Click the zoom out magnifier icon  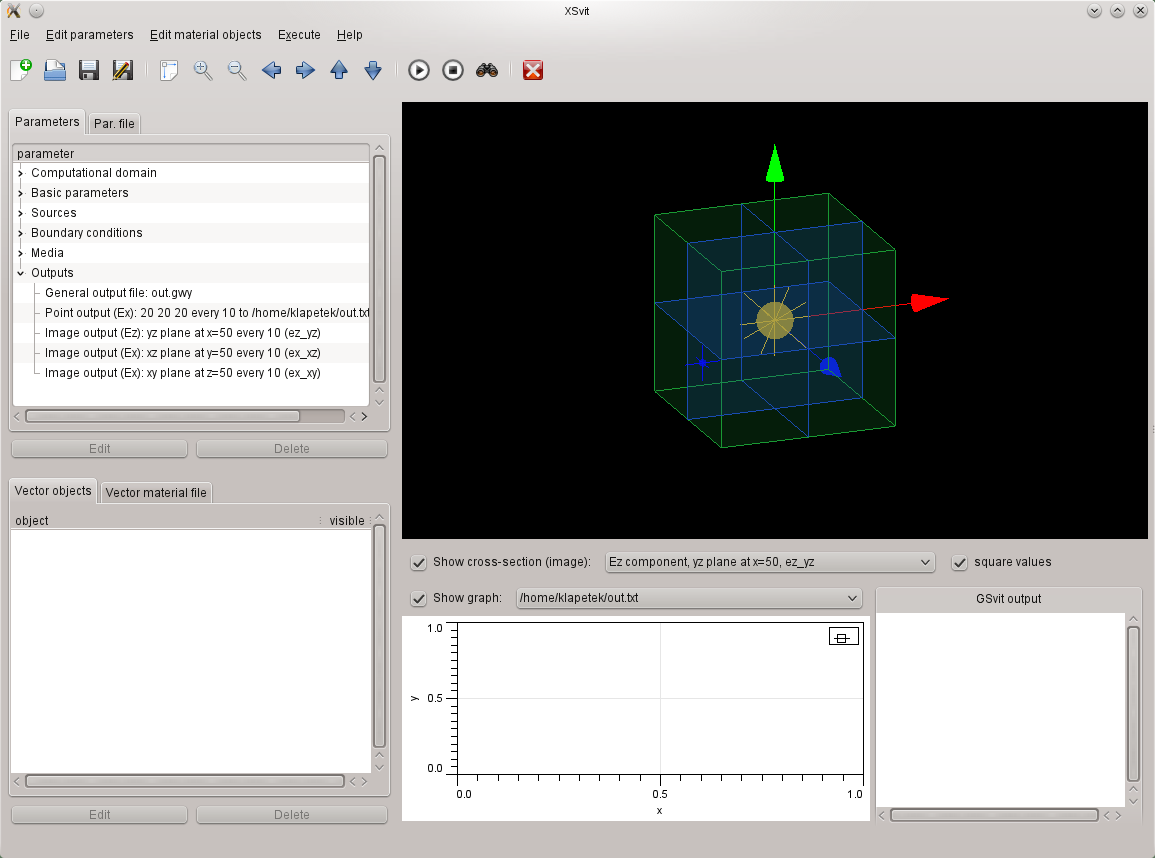[237, 70]
